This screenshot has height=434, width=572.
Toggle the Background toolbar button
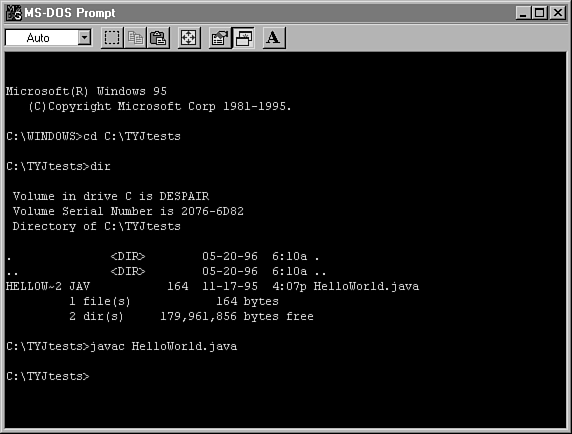point(243,38)
